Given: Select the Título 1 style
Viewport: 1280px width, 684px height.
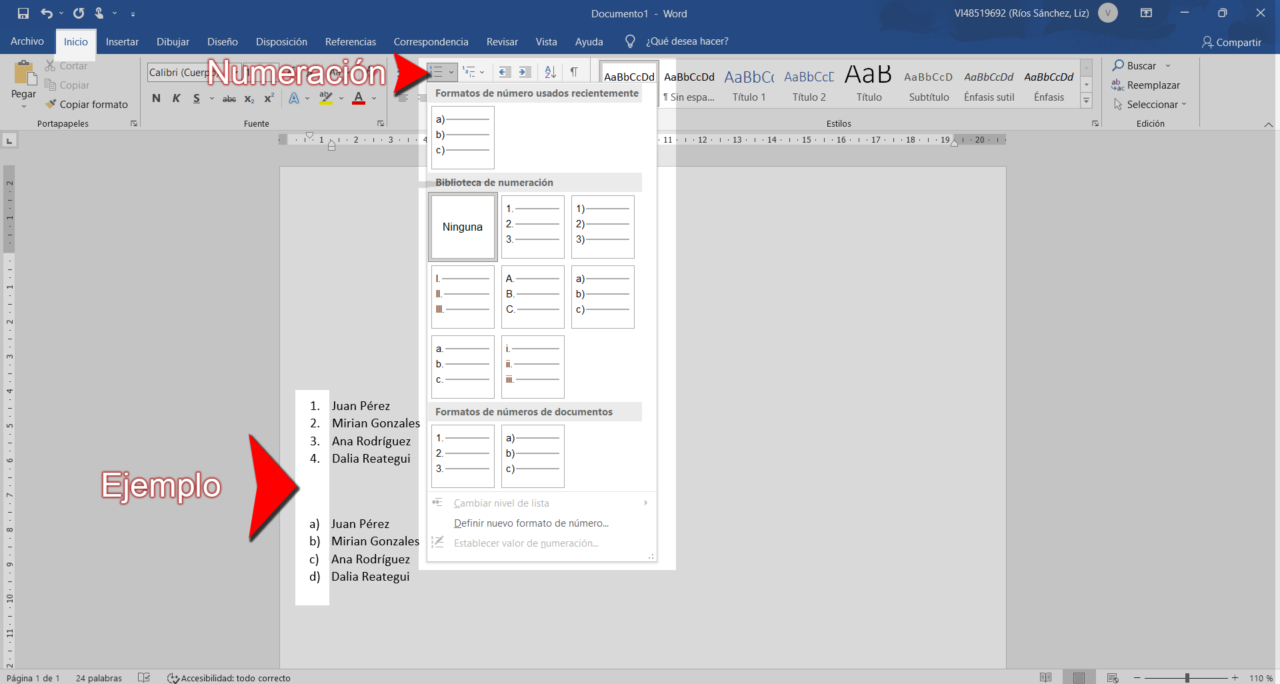Looking at the screenshot, I should pos(749,85).
